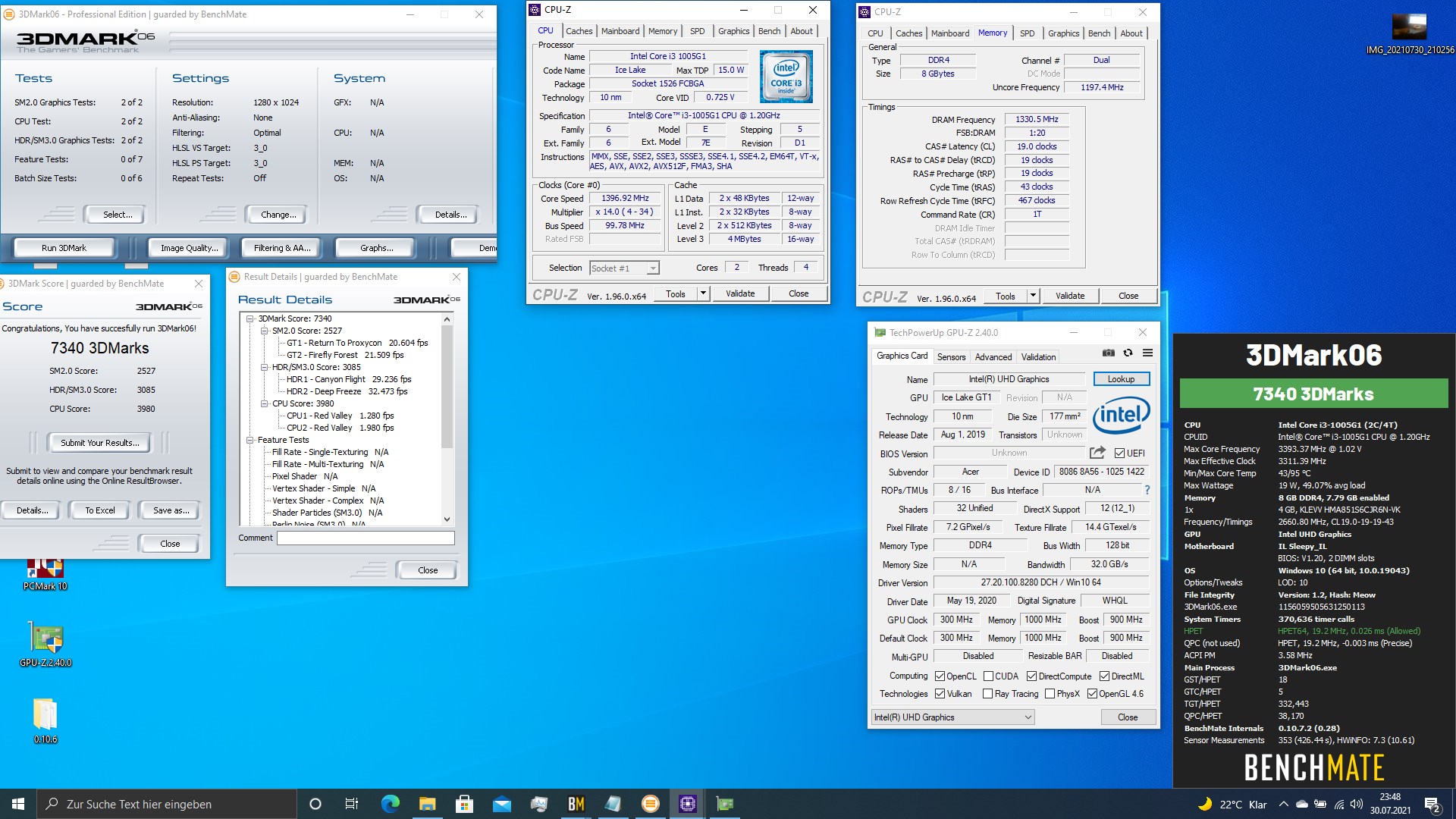Switch to GPU-Z via its green taskbar icon
This screenshot has height=819, width=1456.
click(x=725, y=804)
